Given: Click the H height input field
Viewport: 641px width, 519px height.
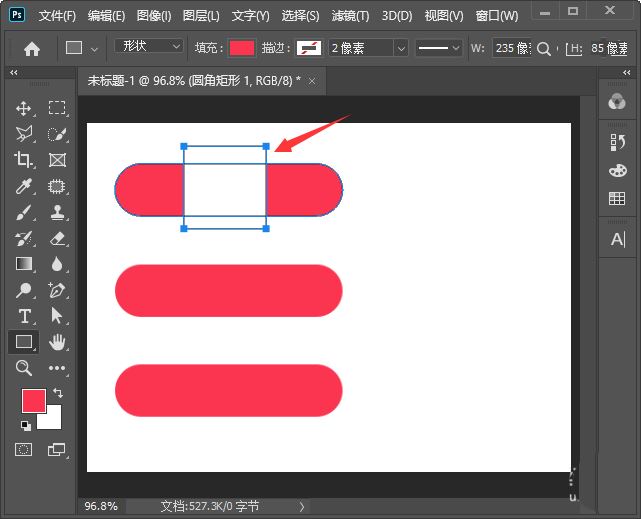Looking at the screenshot, I should (609, 49).
